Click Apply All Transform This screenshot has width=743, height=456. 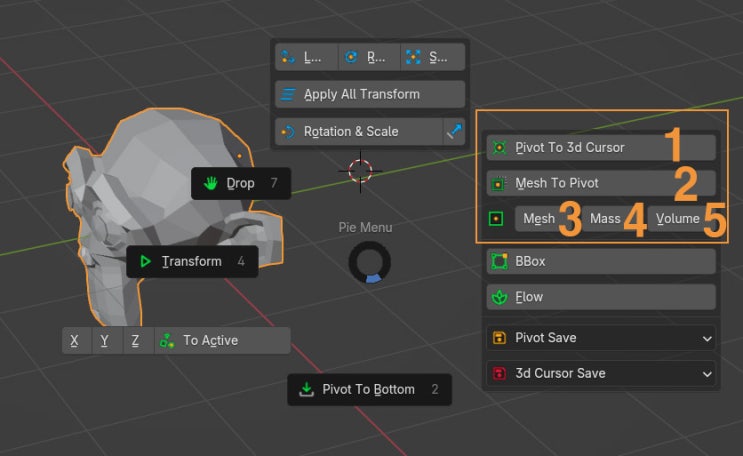click(370, 94)
